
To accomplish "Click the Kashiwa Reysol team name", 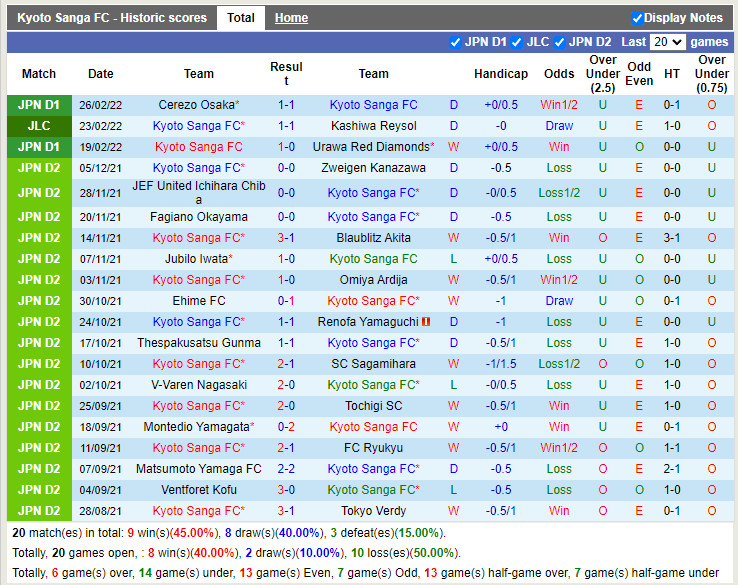I will (x=373, y=126).
